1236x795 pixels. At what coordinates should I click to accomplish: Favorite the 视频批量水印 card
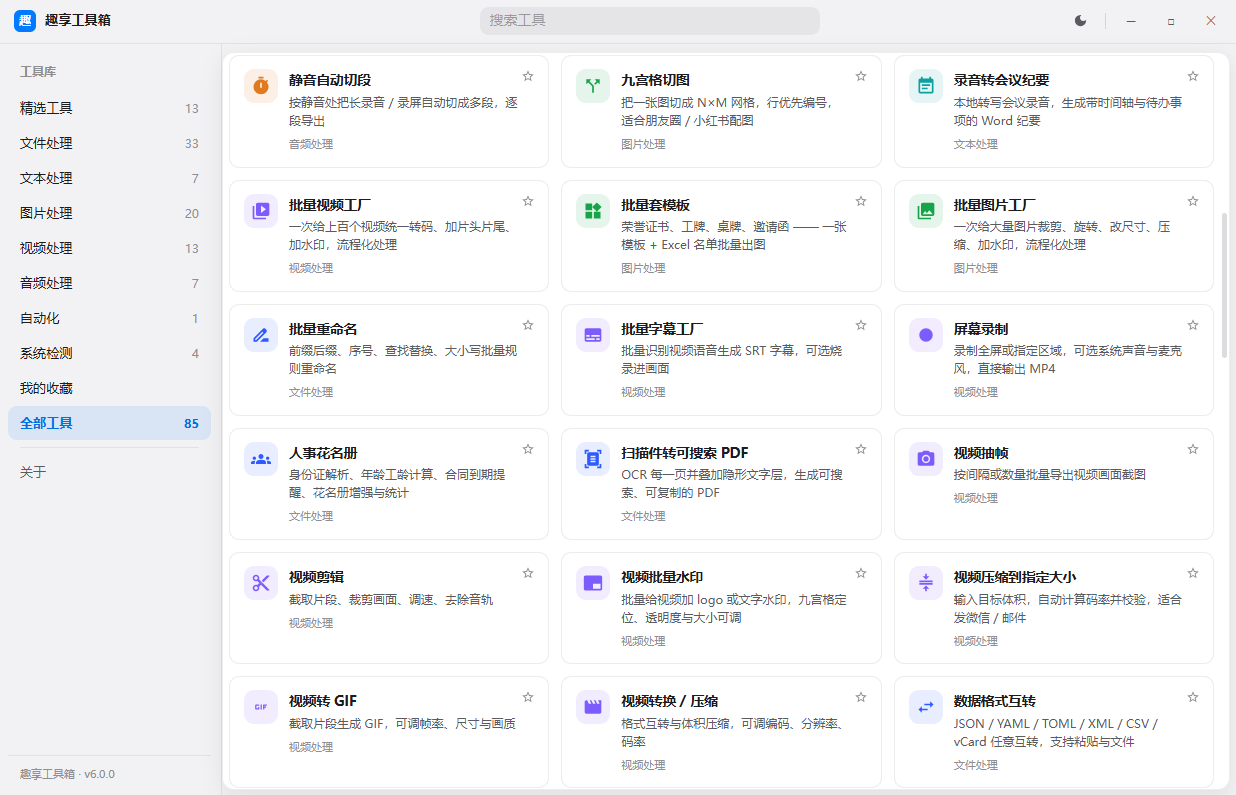click(x=861, y=573)
